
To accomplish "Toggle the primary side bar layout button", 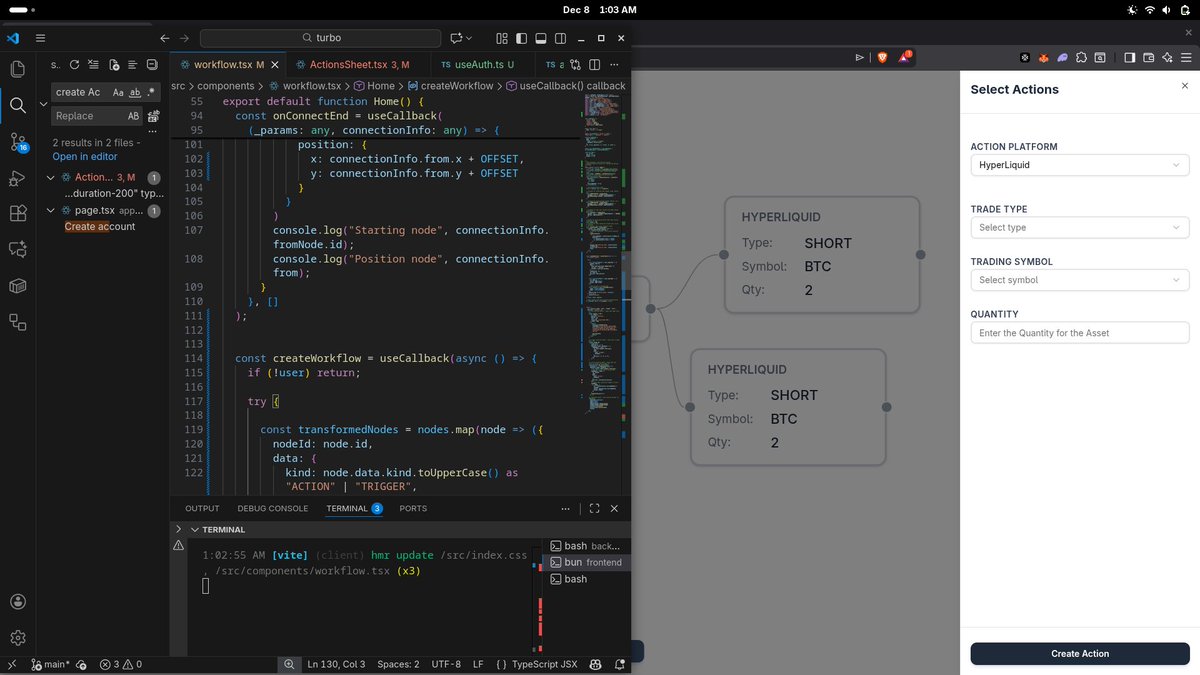I will tap(521, 38).
